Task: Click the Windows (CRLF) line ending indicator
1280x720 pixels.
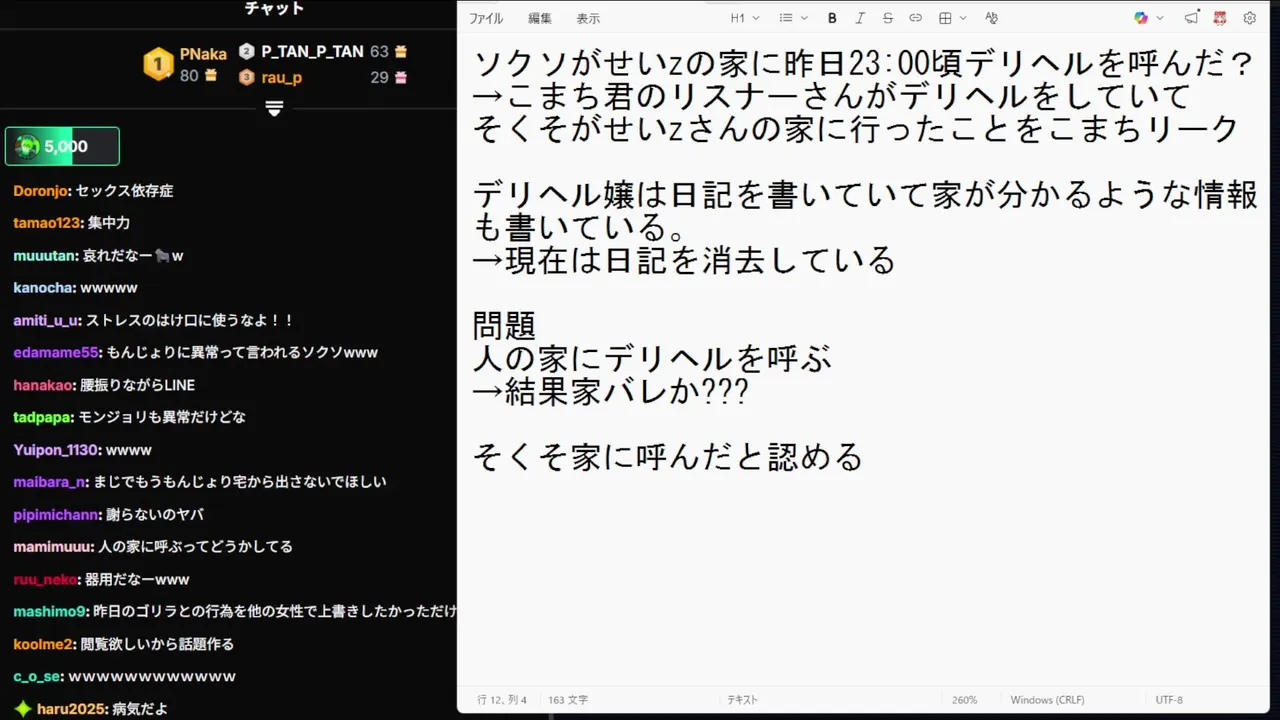Action: tap(1047, 700)
